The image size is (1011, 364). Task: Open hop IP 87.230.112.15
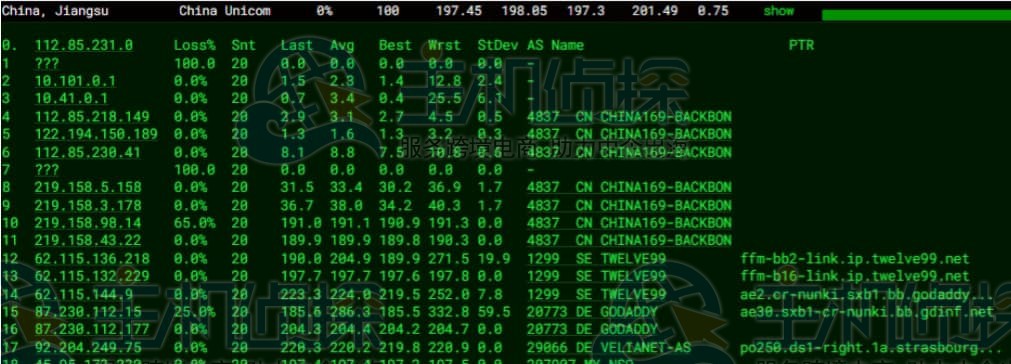point(88,312)
